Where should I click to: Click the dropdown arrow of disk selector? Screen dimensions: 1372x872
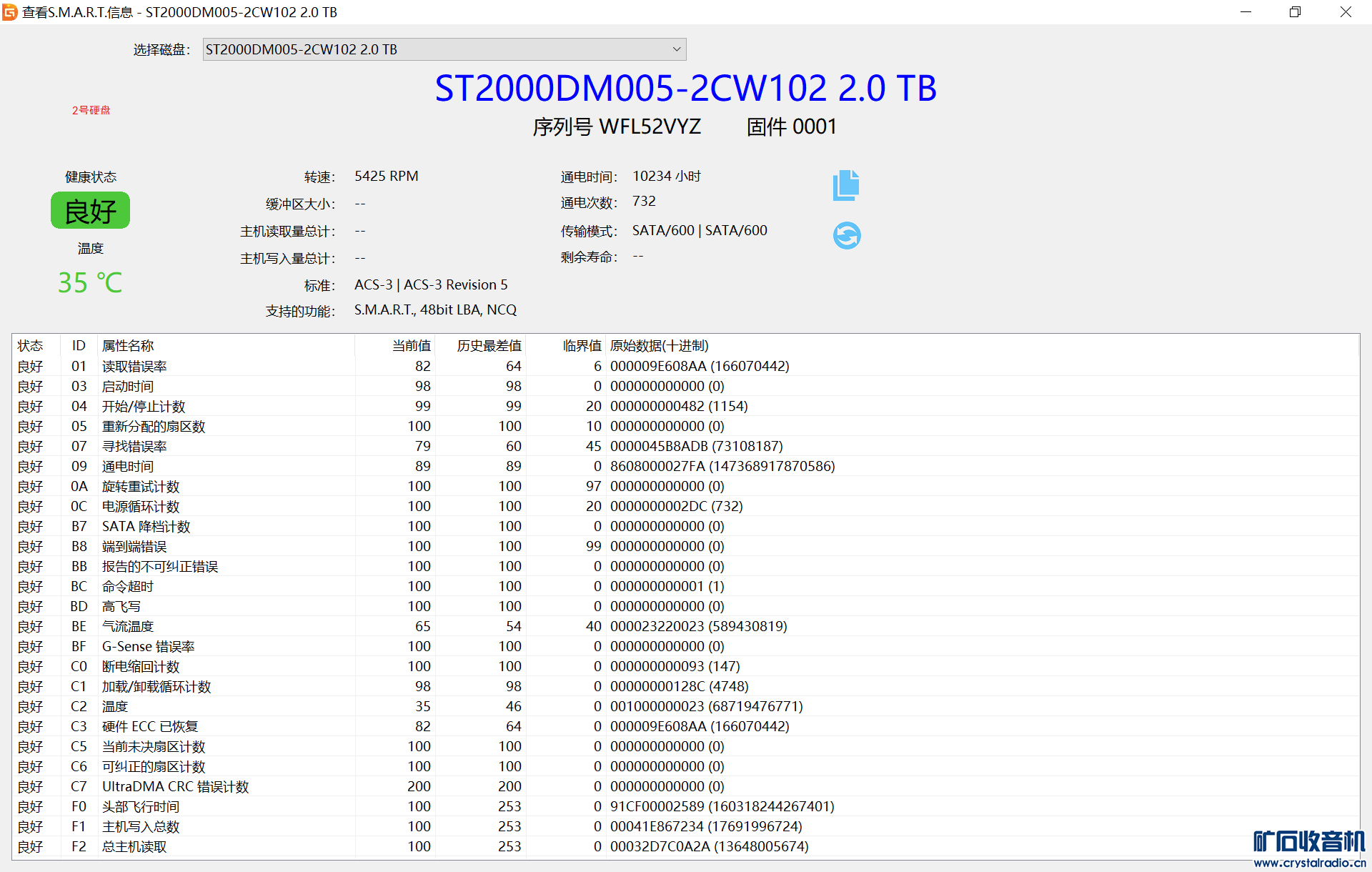pos(676,49)
